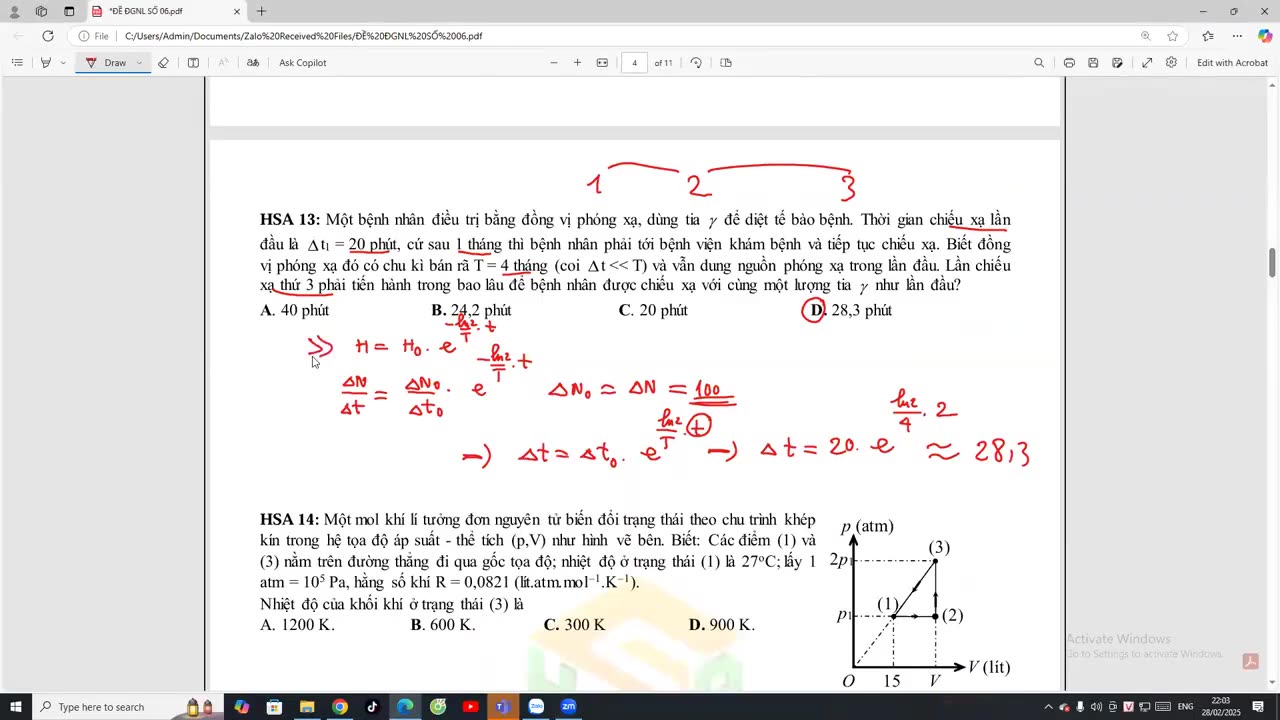Image resolution: width=1280 pixels, height=720 pixels.
Task: Click the Edge profile avatar icon
Action: click(14, 11)
